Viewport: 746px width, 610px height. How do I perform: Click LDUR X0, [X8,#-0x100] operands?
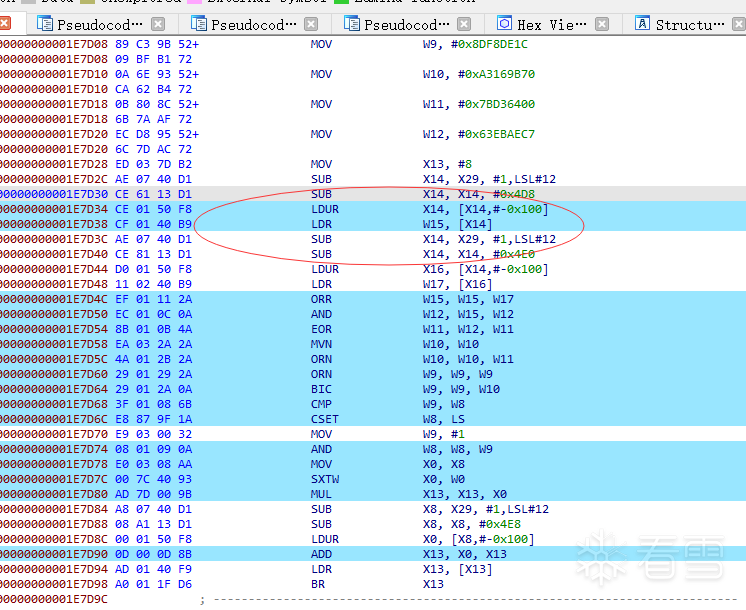pos(479,539)
